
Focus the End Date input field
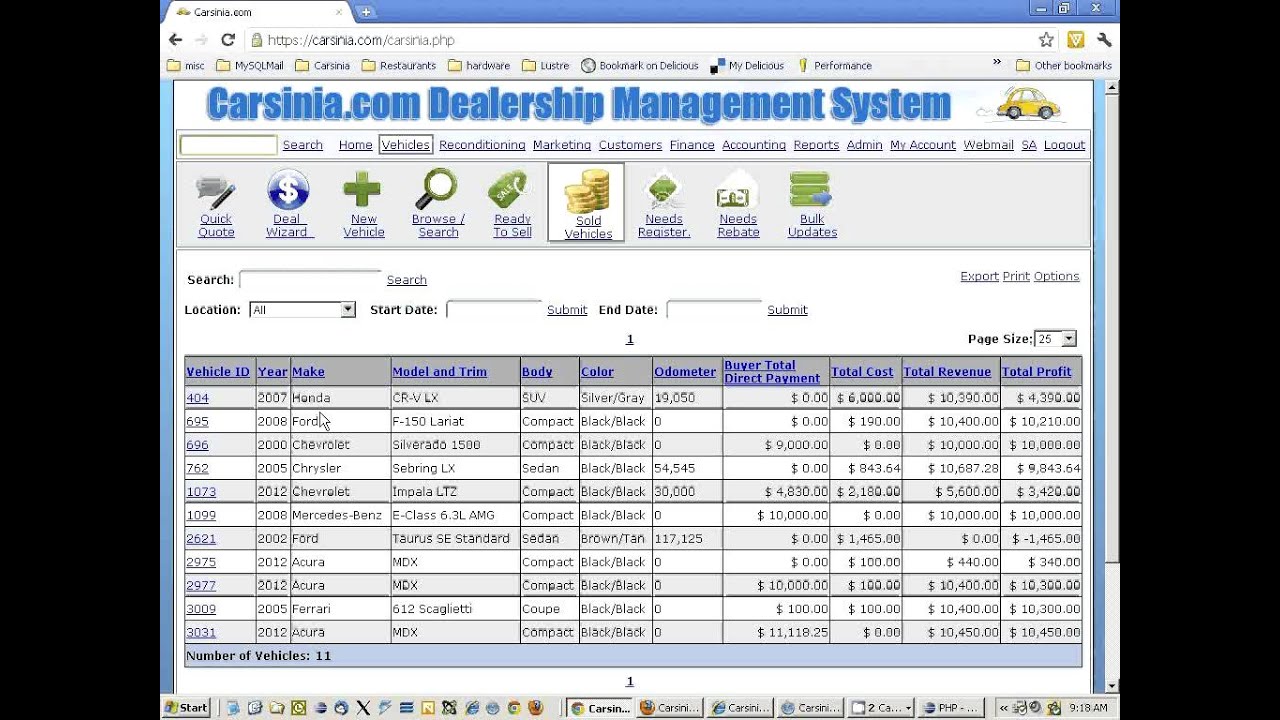[714, 310]
